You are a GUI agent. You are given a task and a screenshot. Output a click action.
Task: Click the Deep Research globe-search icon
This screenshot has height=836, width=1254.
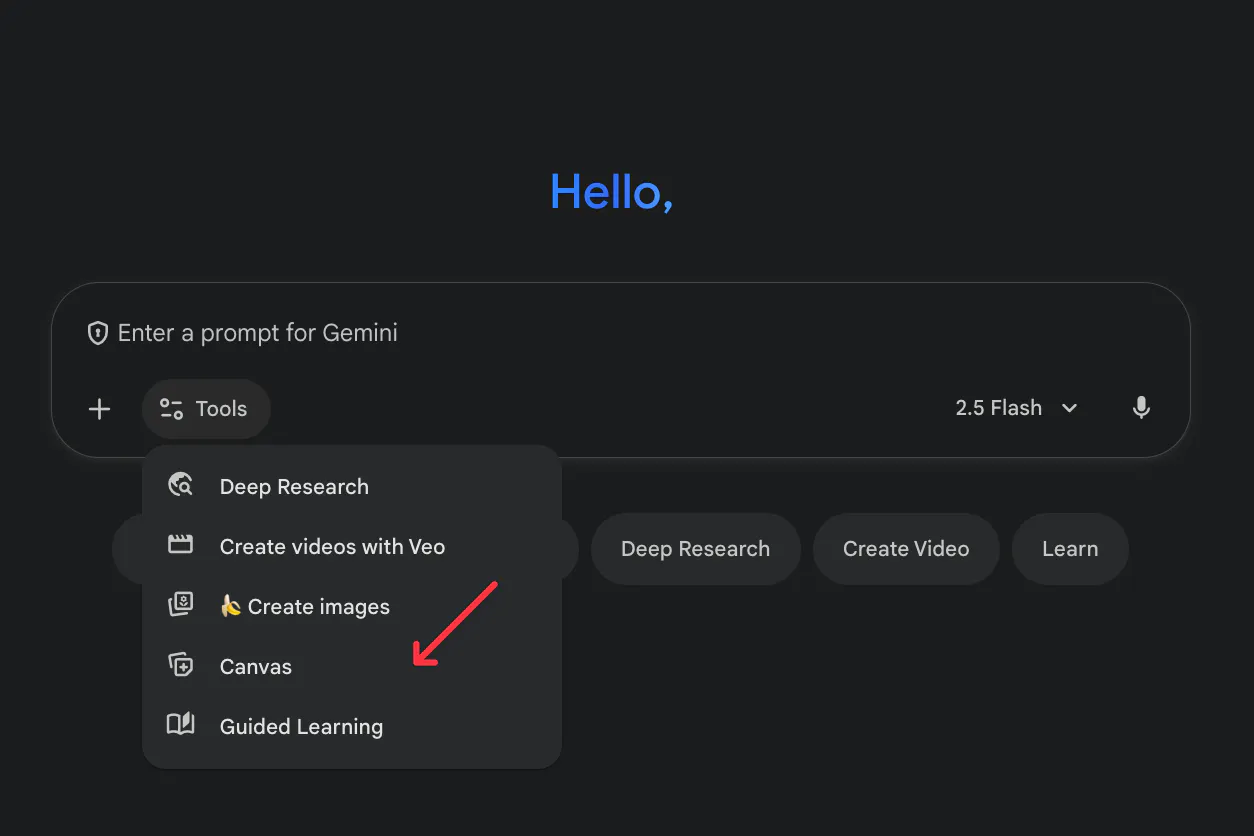point(180,485)
